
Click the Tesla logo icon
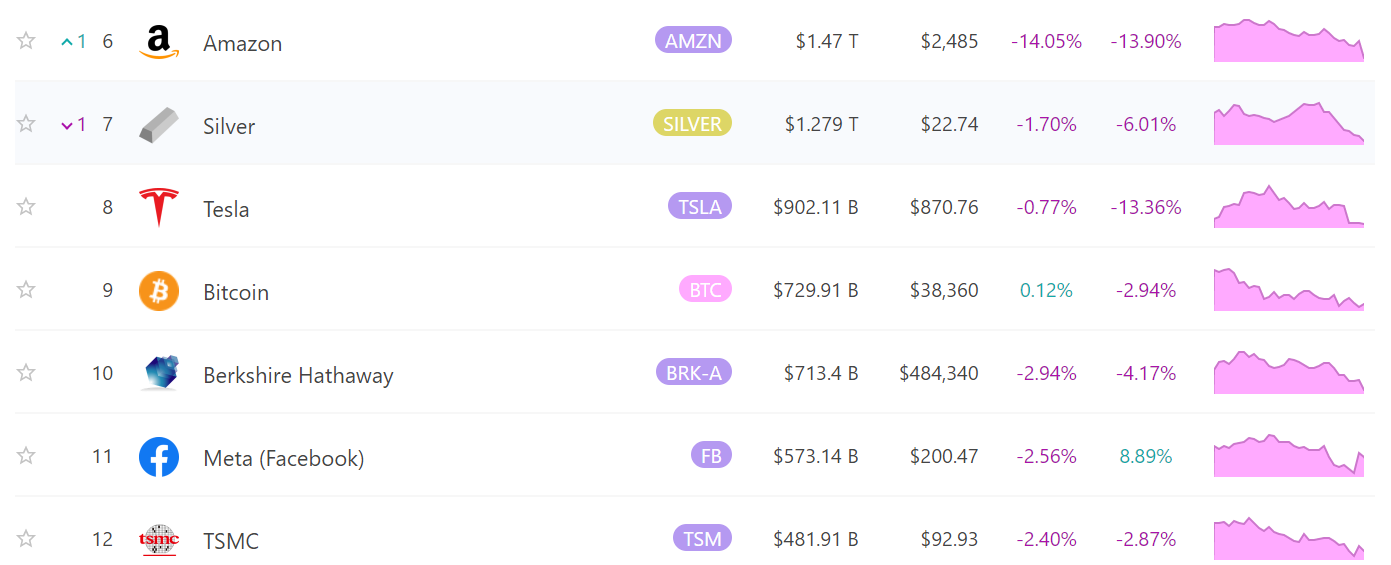click(158, 208)
